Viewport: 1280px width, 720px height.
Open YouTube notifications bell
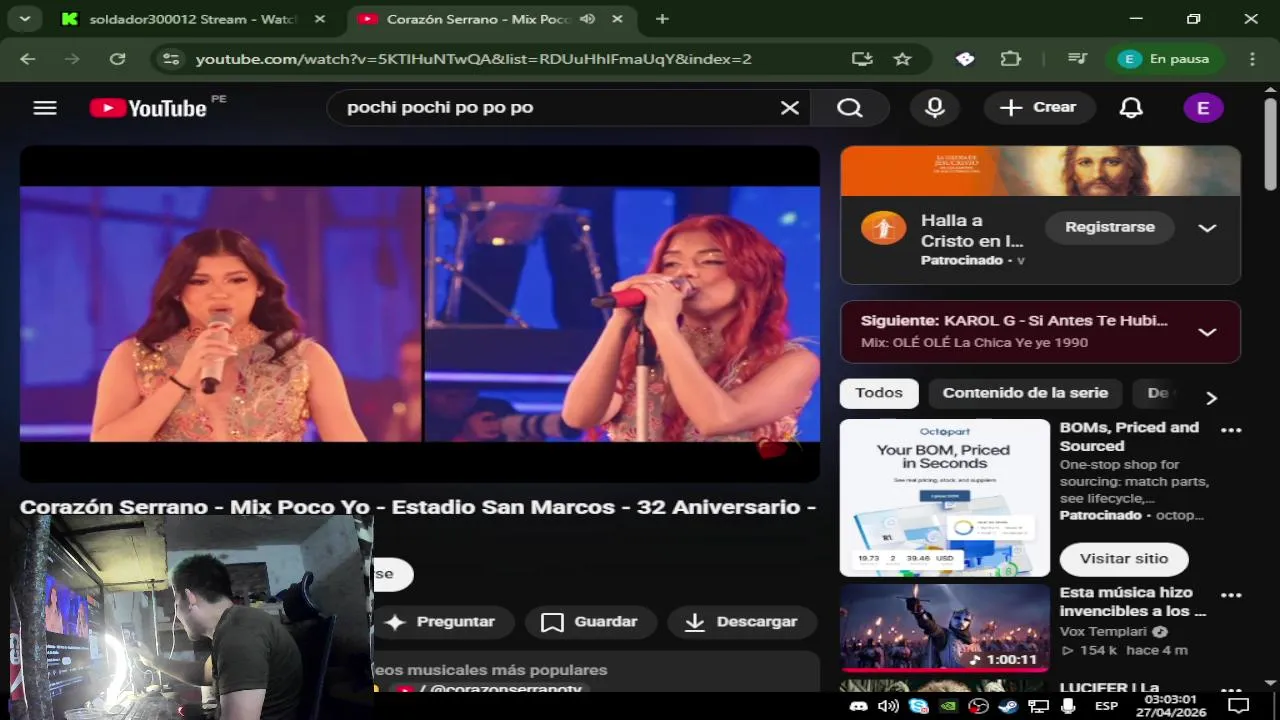[1131, 108]
